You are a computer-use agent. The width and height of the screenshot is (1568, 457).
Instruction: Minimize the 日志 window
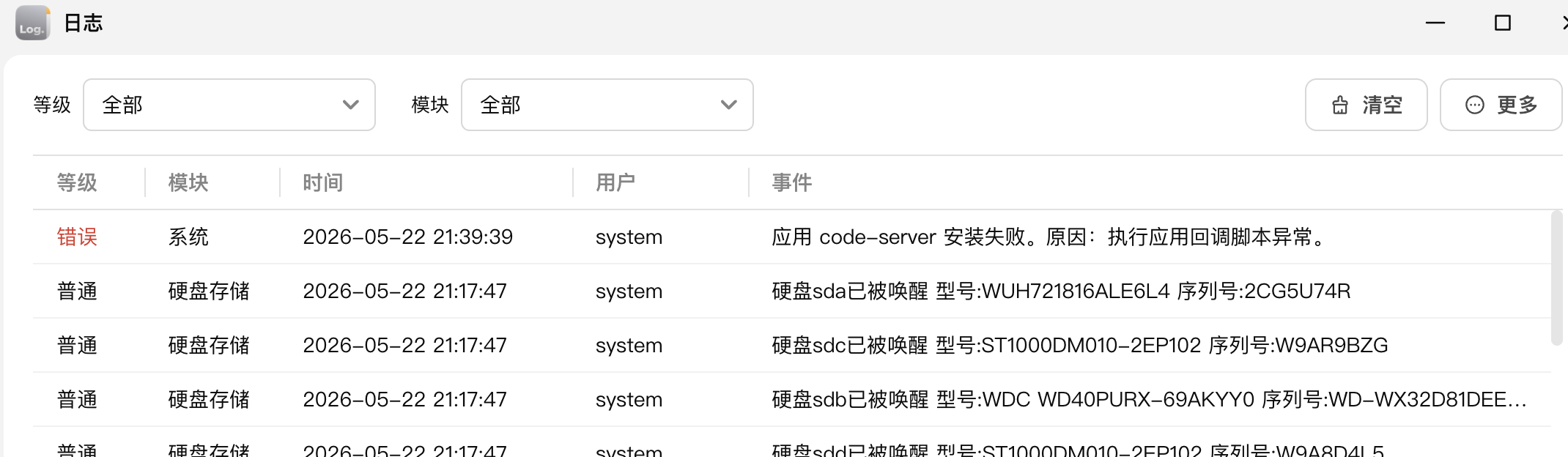(x=1435, y=23)
